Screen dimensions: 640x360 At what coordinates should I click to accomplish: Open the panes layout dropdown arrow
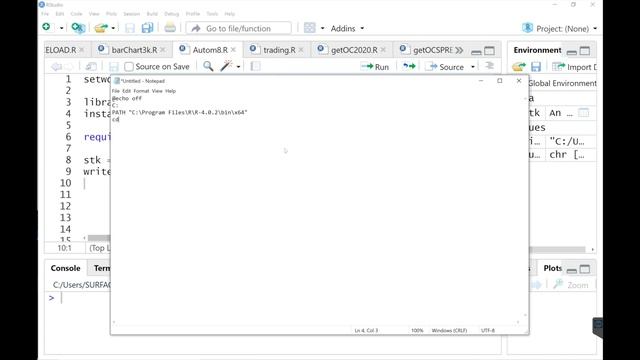click(322, 28)
